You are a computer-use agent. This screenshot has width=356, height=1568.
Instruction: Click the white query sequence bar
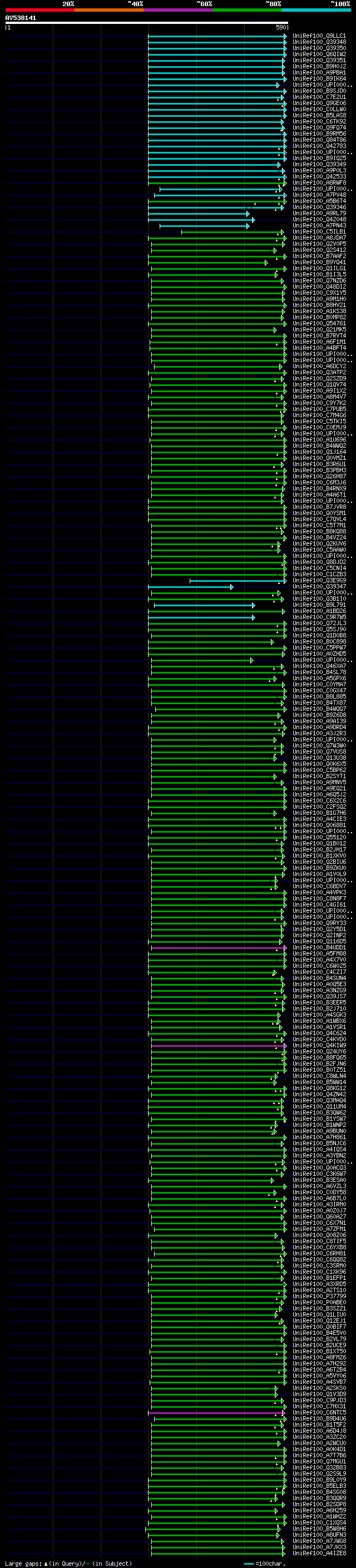point(147,22)
